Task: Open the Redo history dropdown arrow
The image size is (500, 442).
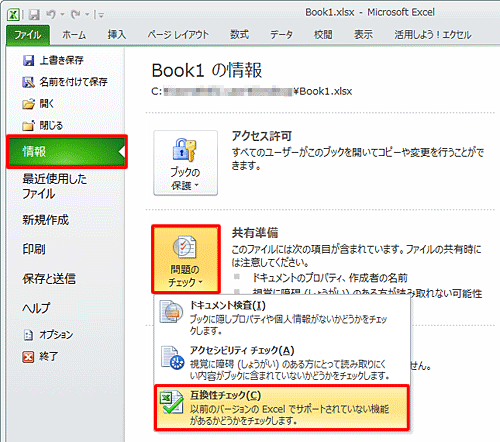Action: click(87, 15)
